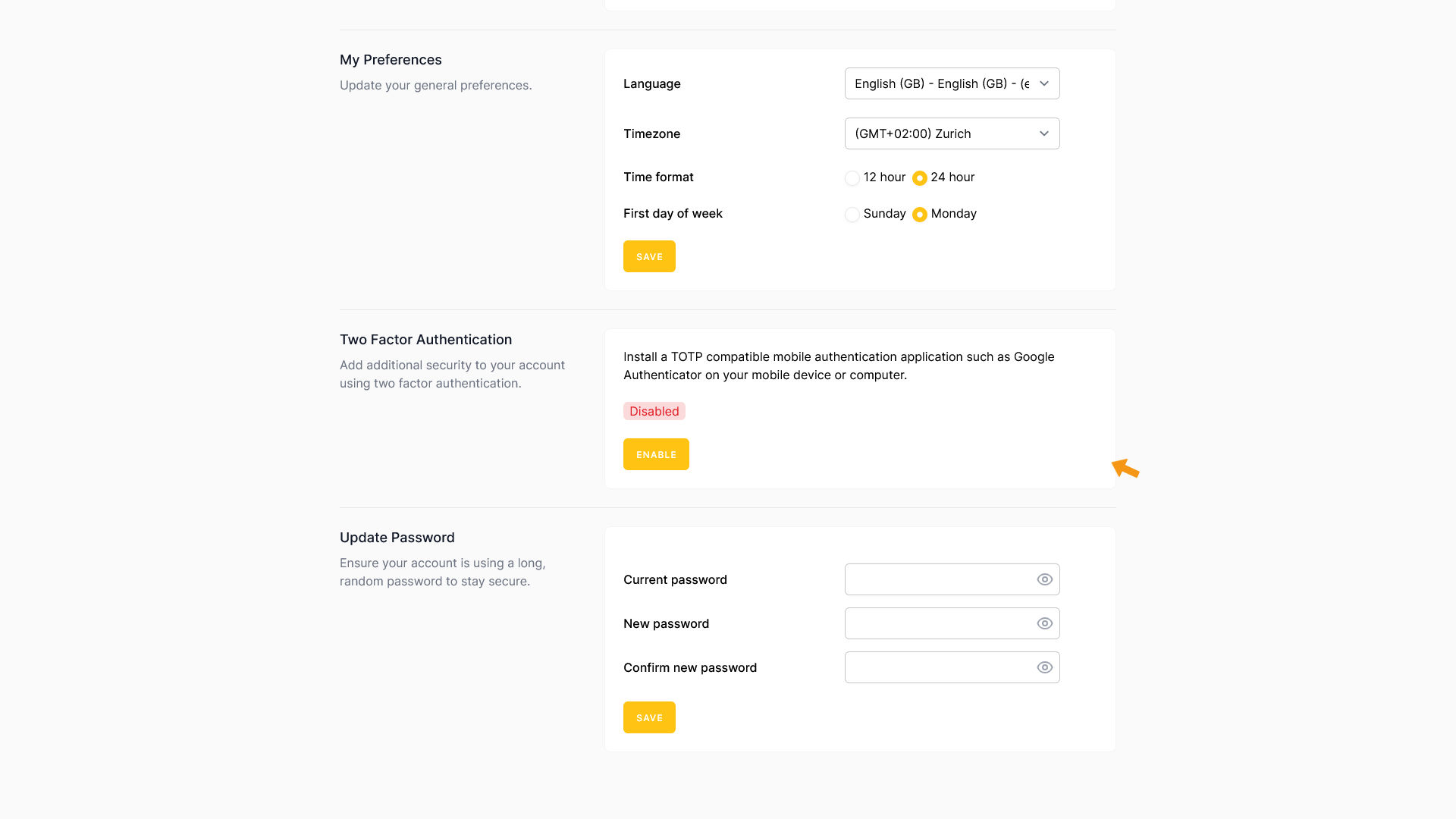Click the Current password field
1456x819 pixels.
[939, 579]
